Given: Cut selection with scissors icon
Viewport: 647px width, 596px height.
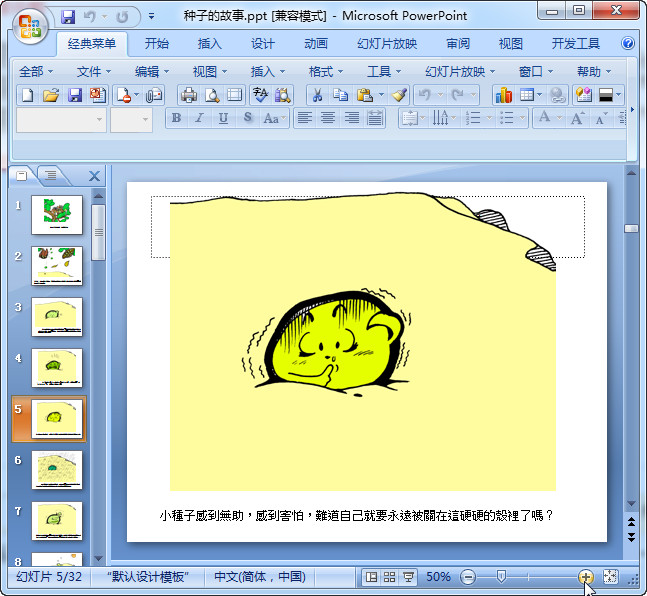Looking at the screenshot, I should click(x=317, y=95).
